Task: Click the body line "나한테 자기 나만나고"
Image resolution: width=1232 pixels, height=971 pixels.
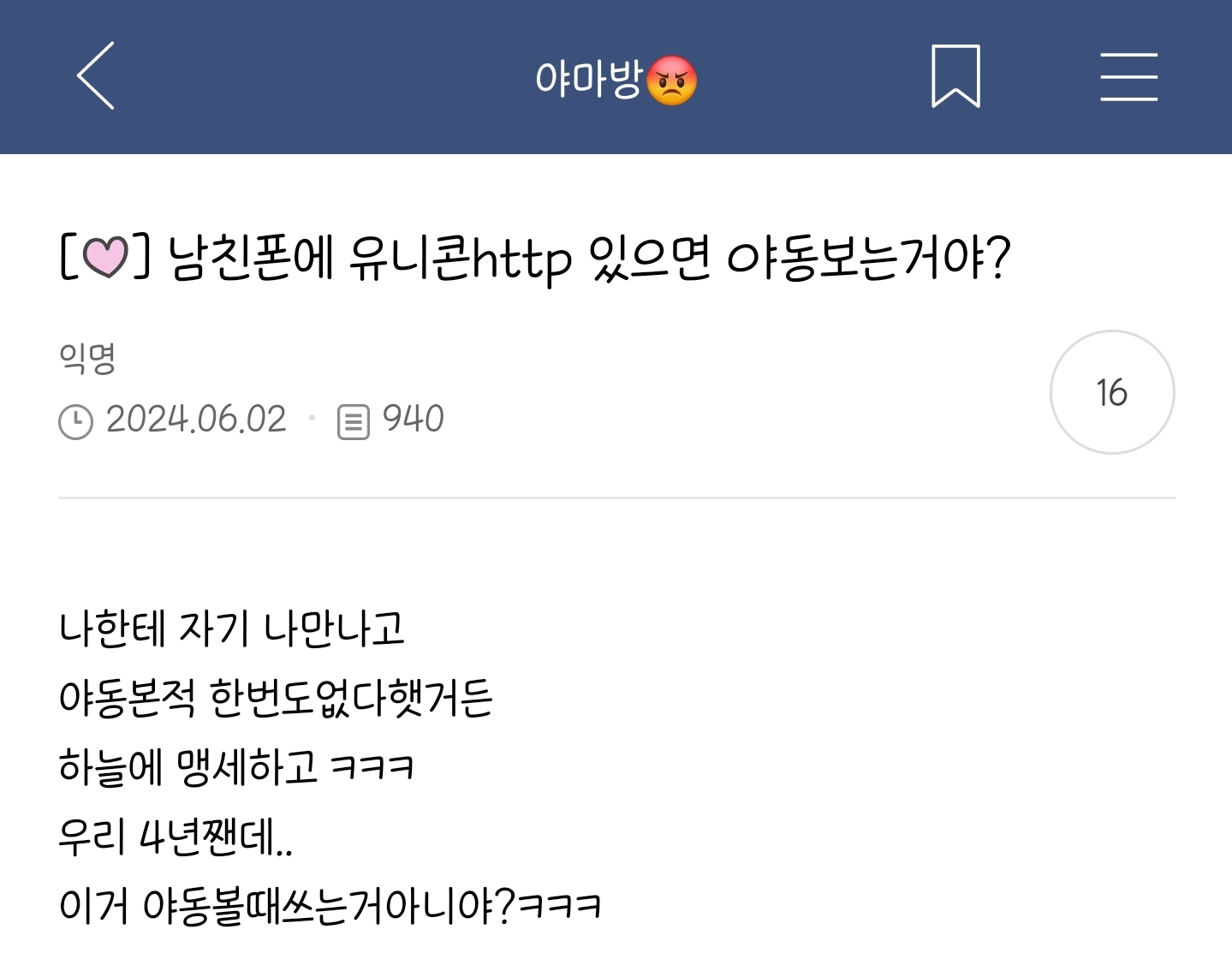Action: click(231, 628)
